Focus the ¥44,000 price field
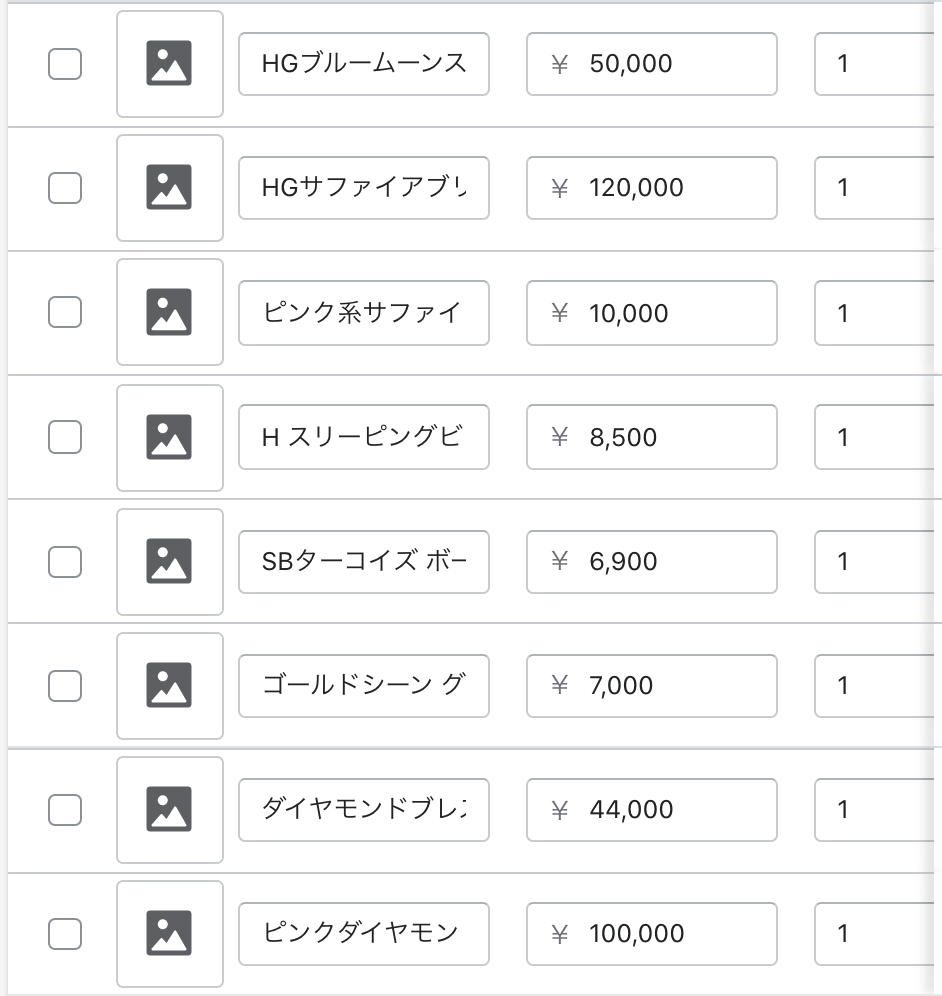This screenshot has height=996, width=942. point(652,809)
